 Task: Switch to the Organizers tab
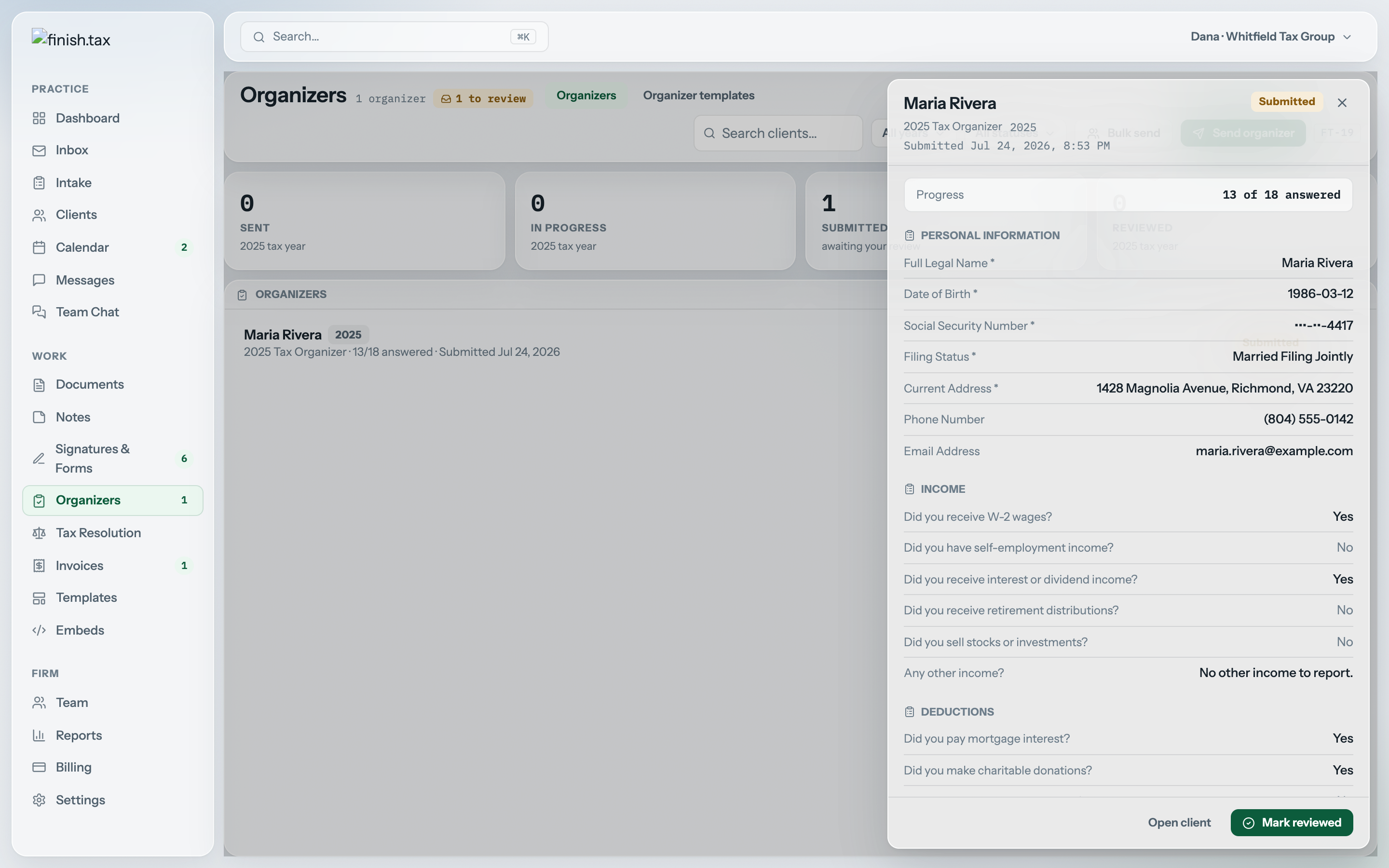tap(586, 95)
